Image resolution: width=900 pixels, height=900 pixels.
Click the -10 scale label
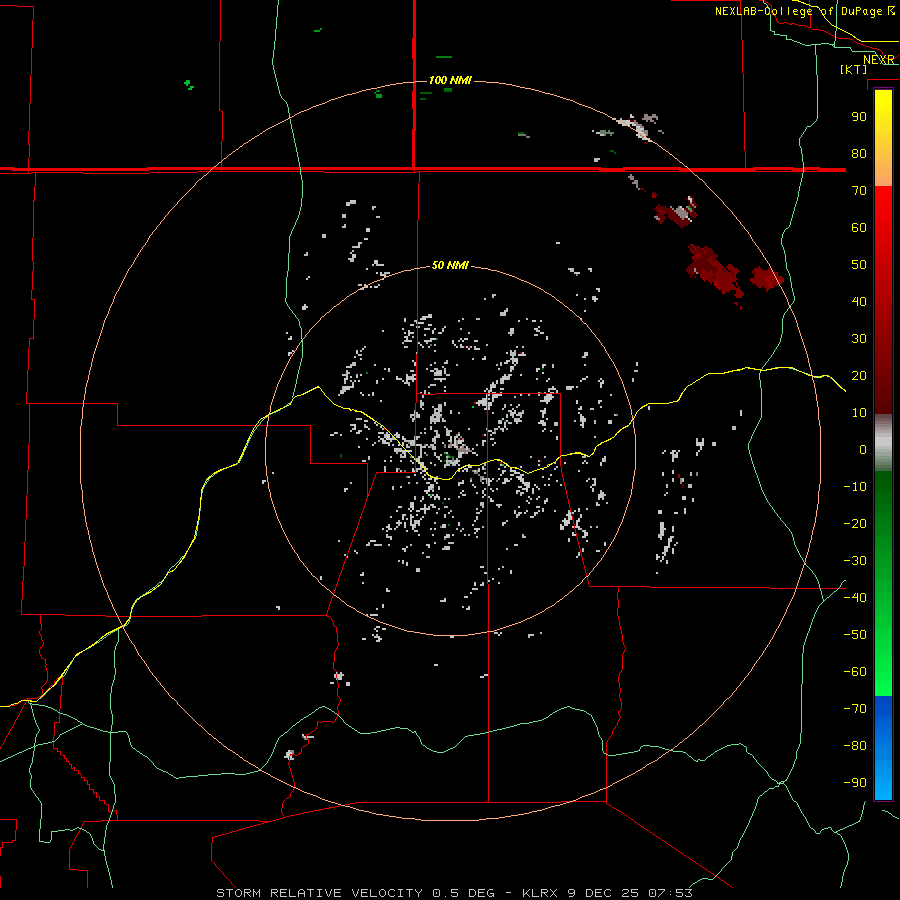[x=855, y=487]
